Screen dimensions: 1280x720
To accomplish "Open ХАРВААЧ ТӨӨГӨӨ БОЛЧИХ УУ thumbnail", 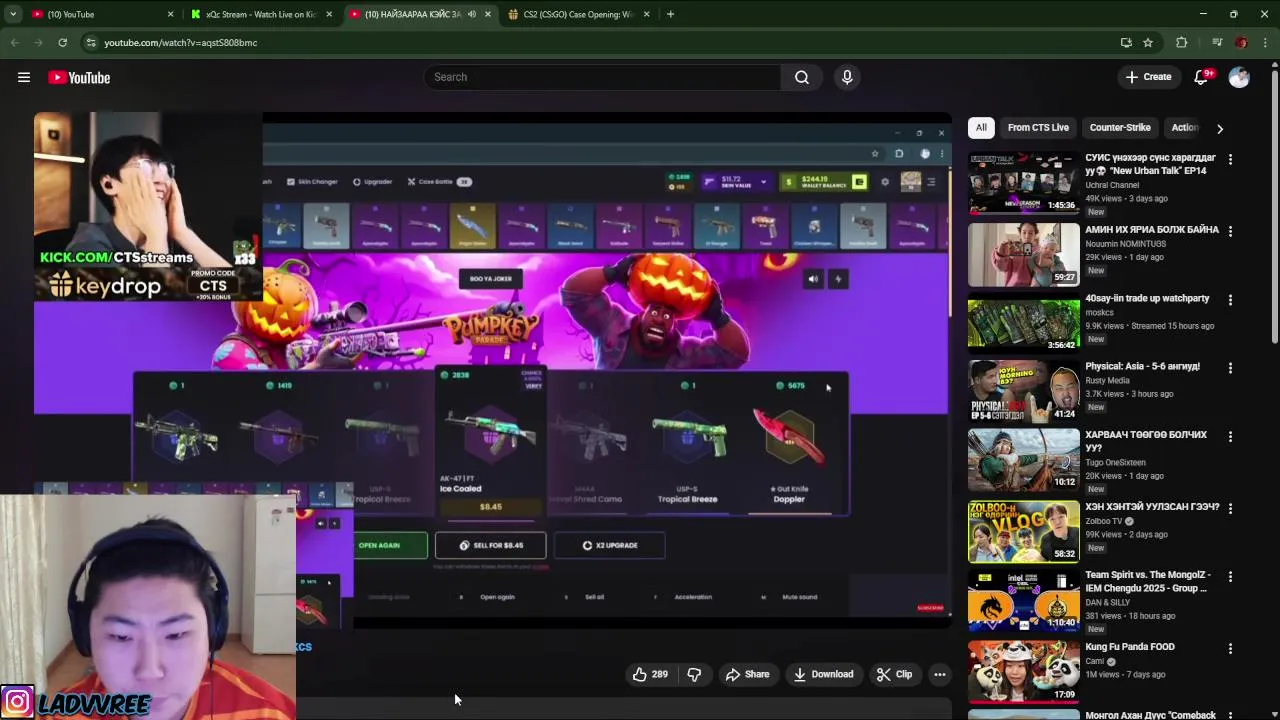I will coord(1023,459).
